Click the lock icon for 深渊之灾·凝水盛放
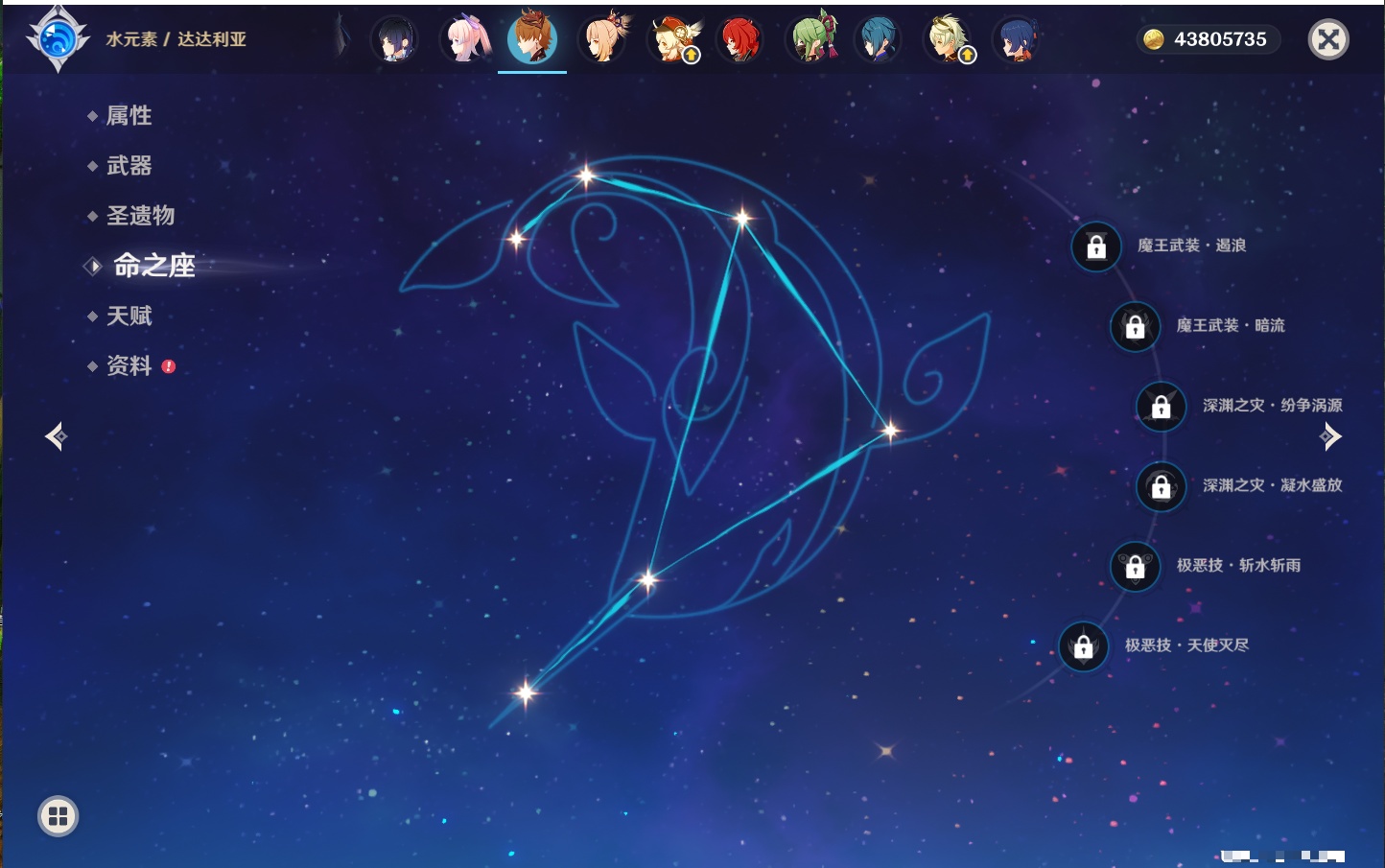This screenshot has height=868, width=1385. tap(1162, 487)
